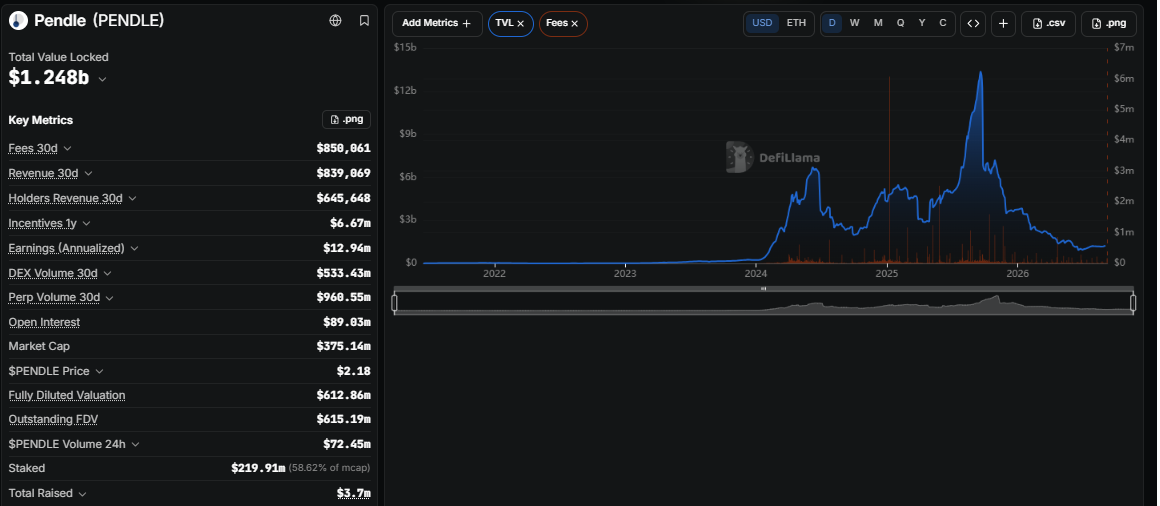This screenshot has width=1160, height=506.
Task: Remove the TVL metric chip
Action: coord(521,24)
